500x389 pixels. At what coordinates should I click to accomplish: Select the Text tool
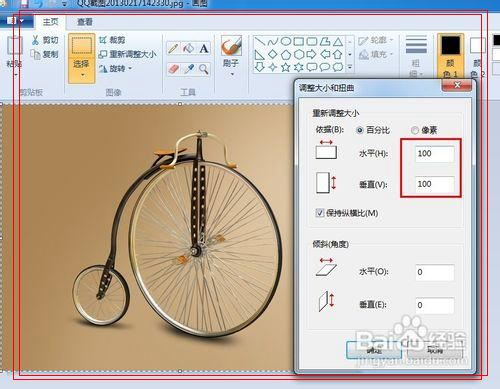click(204, 49)
